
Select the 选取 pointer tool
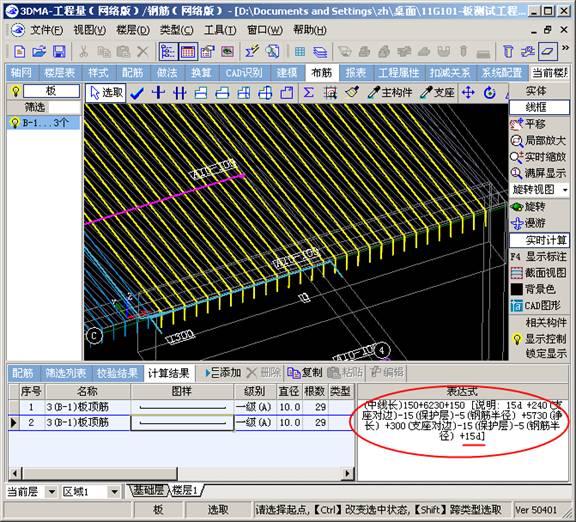pos(106,93)
